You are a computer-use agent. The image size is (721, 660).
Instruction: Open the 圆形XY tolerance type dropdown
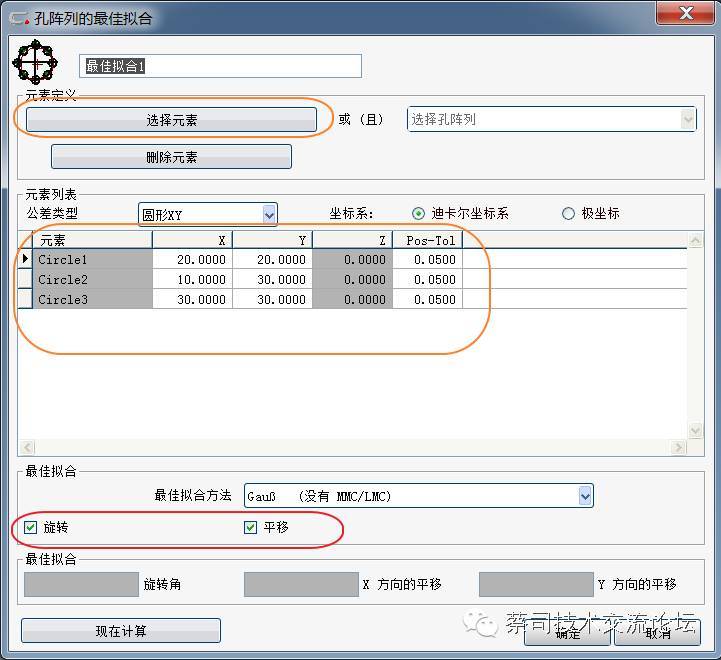[207, 214]
